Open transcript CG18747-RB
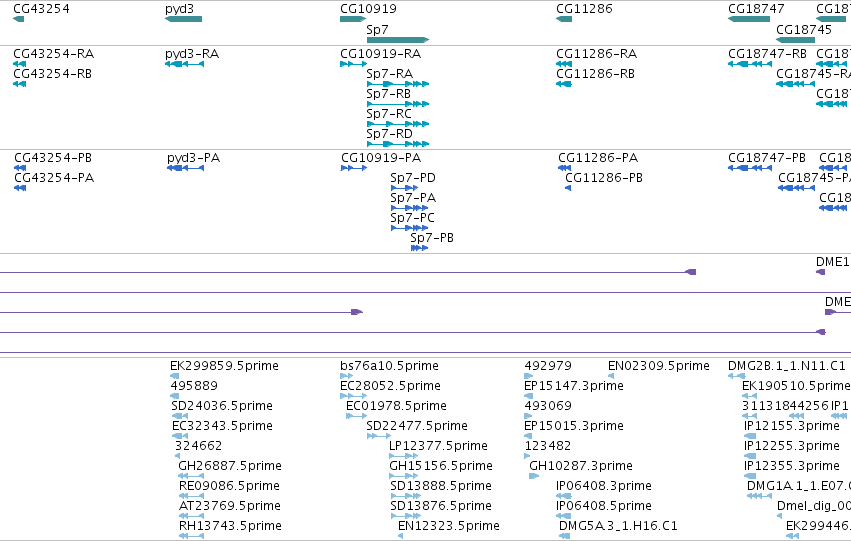 pos(767,54)
